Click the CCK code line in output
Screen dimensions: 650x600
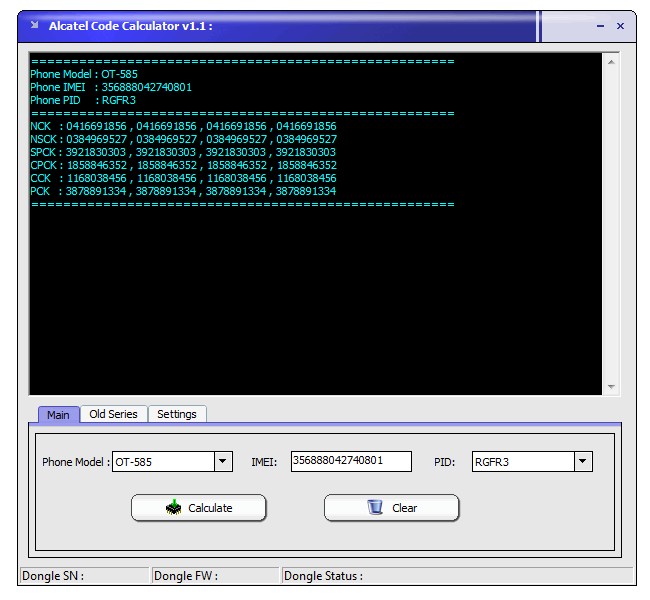(x=183, y=178)
